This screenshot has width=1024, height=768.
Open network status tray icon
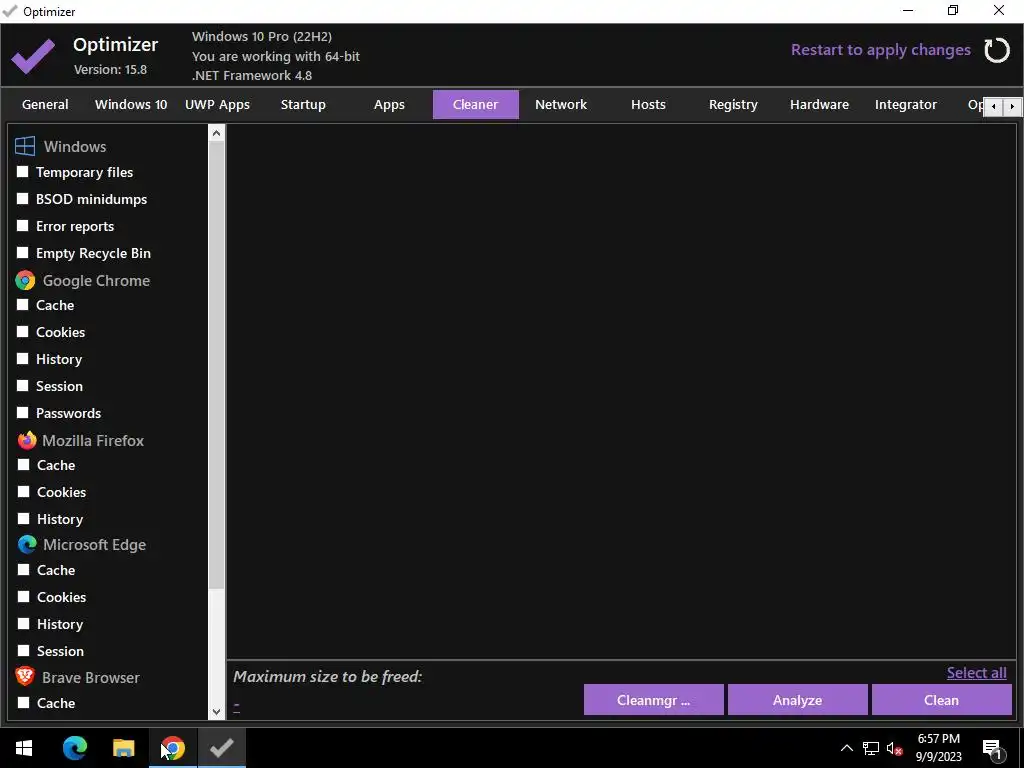(871, 748)
